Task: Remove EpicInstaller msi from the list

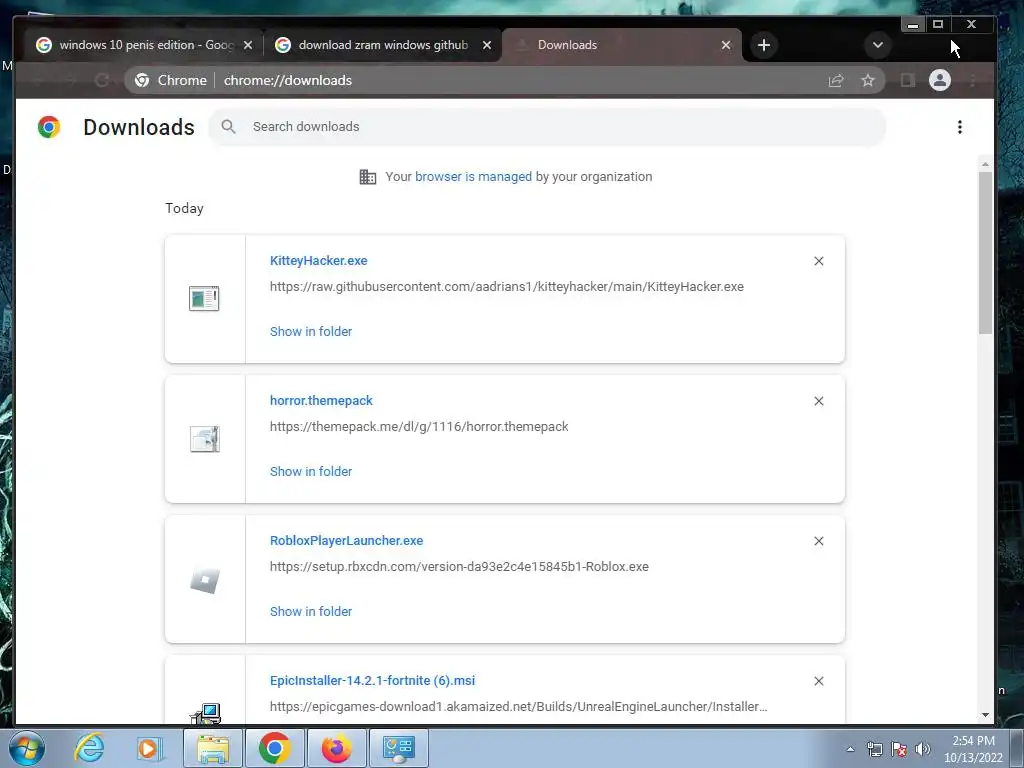Action: 818,681
